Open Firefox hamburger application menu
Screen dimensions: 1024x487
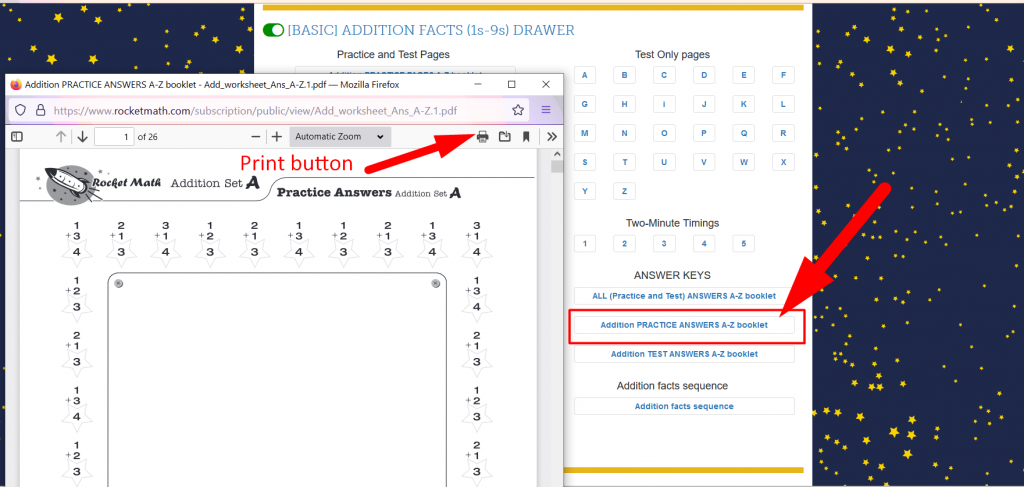tap(546, 110)
